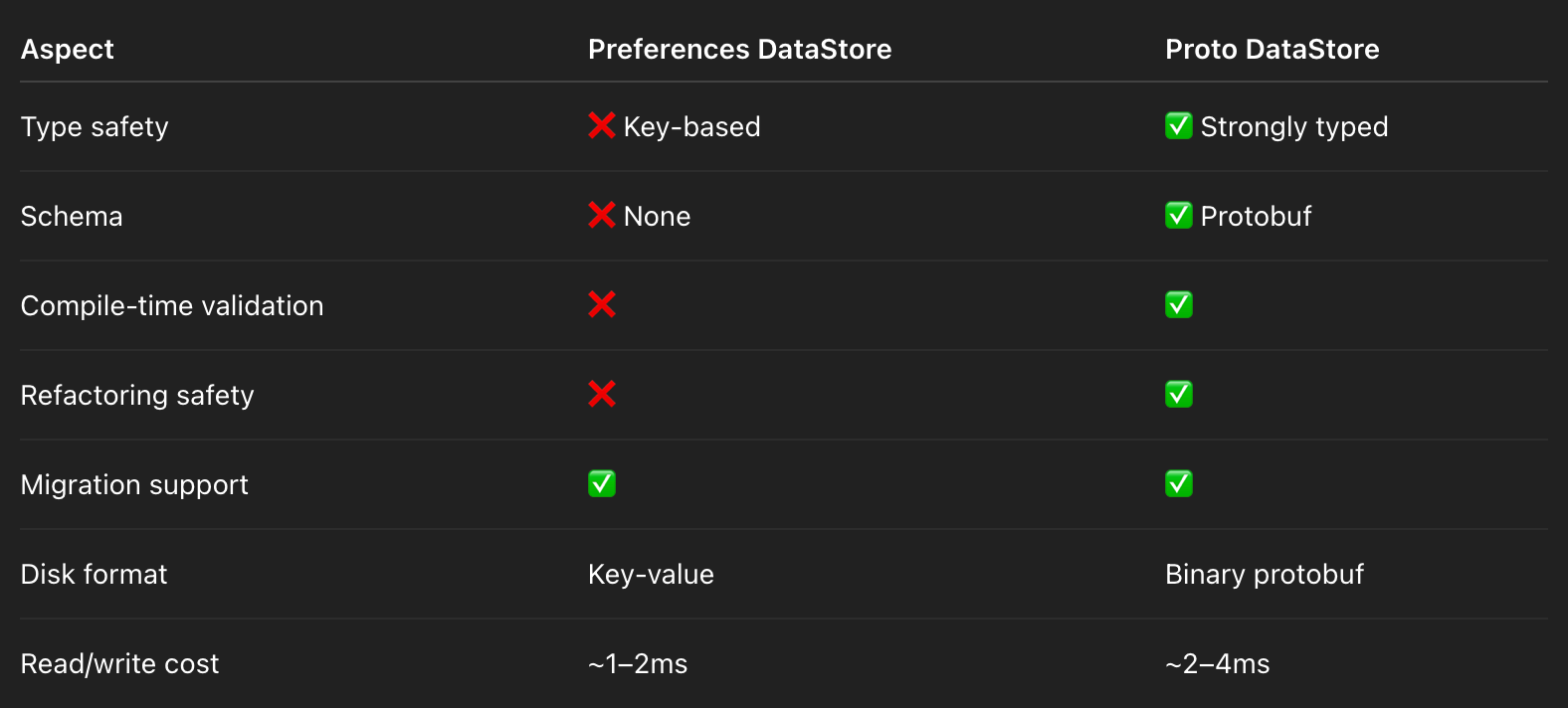Click Preferences red X in Compile-time validation row
The image size is (1568, 708).
[602, 305]
